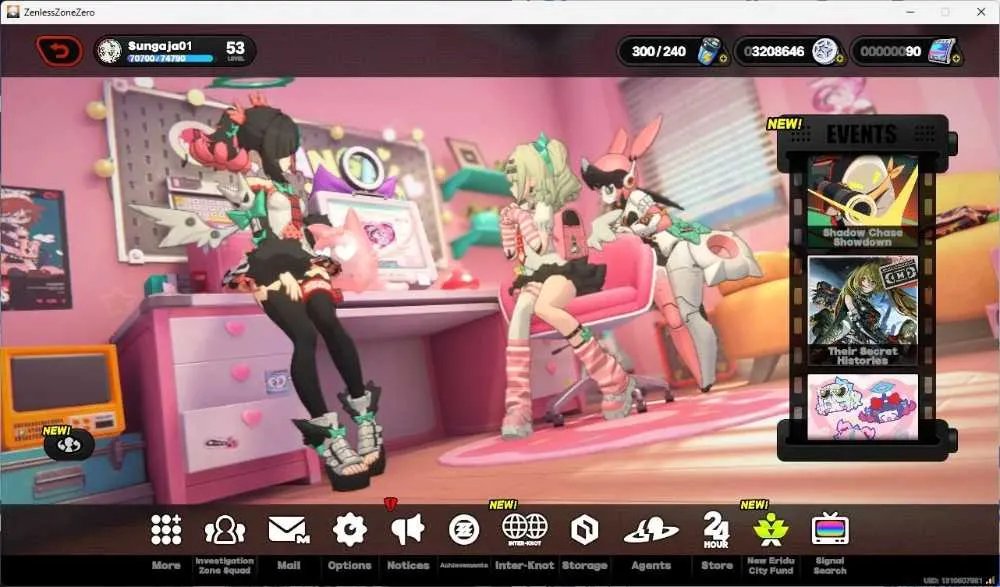Open the Achievements medal icon
1000x587 pixels.
464,530
